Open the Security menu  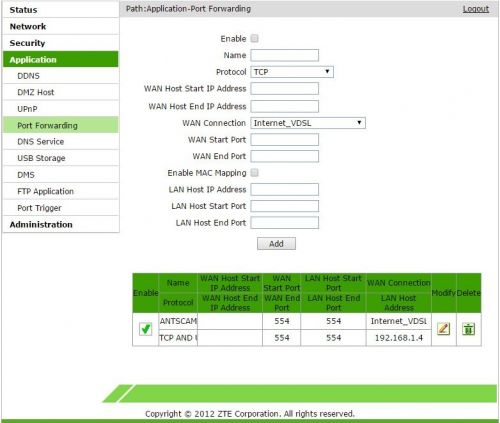coord(61,43)
